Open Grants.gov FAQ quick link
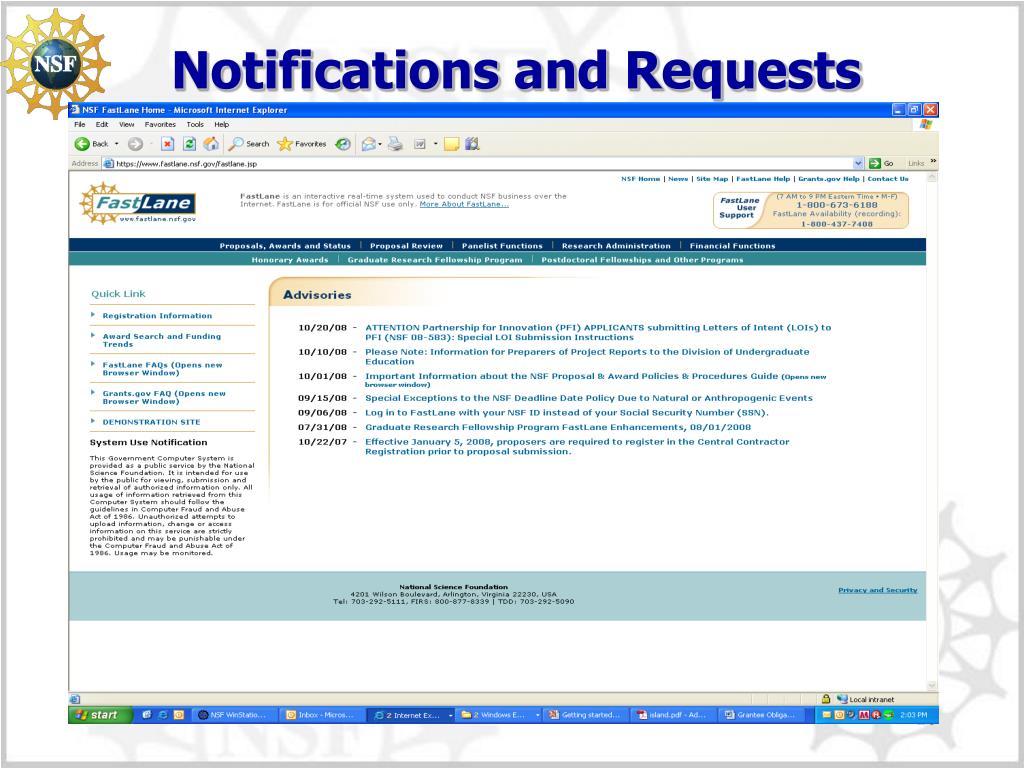 164,398
